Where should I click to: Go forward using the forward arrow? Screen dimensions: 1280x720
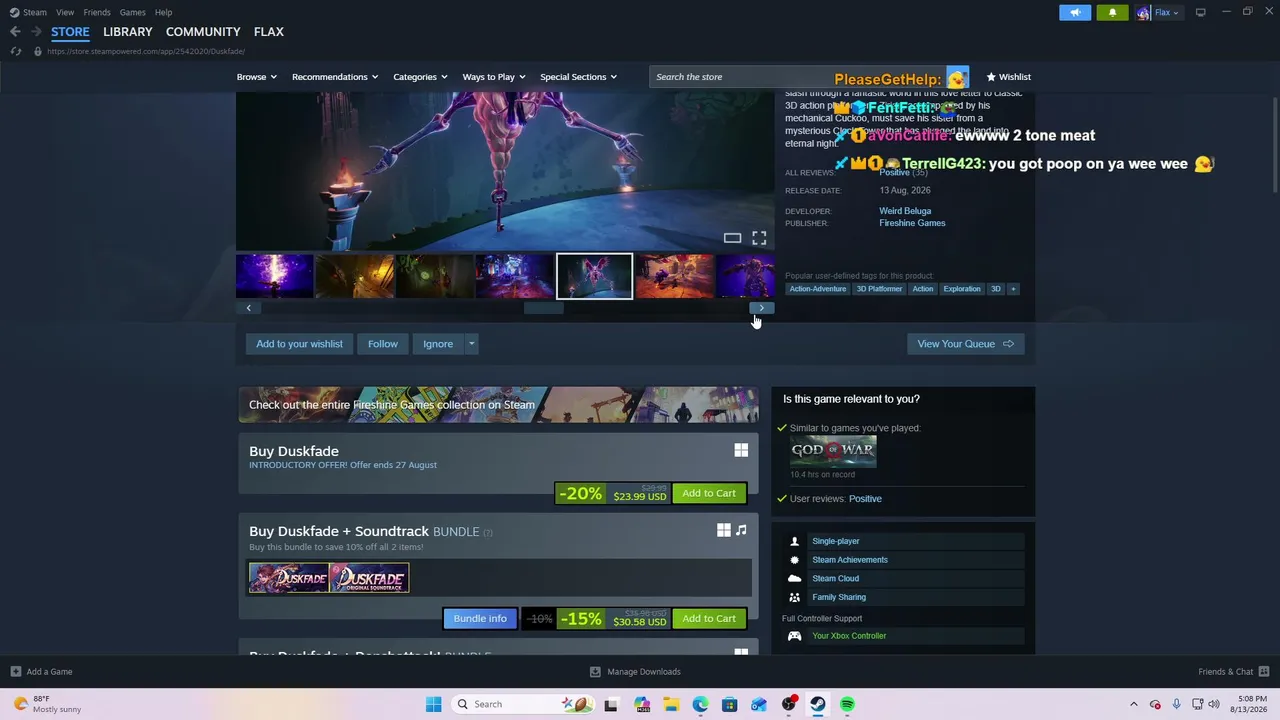click(36, 32)
